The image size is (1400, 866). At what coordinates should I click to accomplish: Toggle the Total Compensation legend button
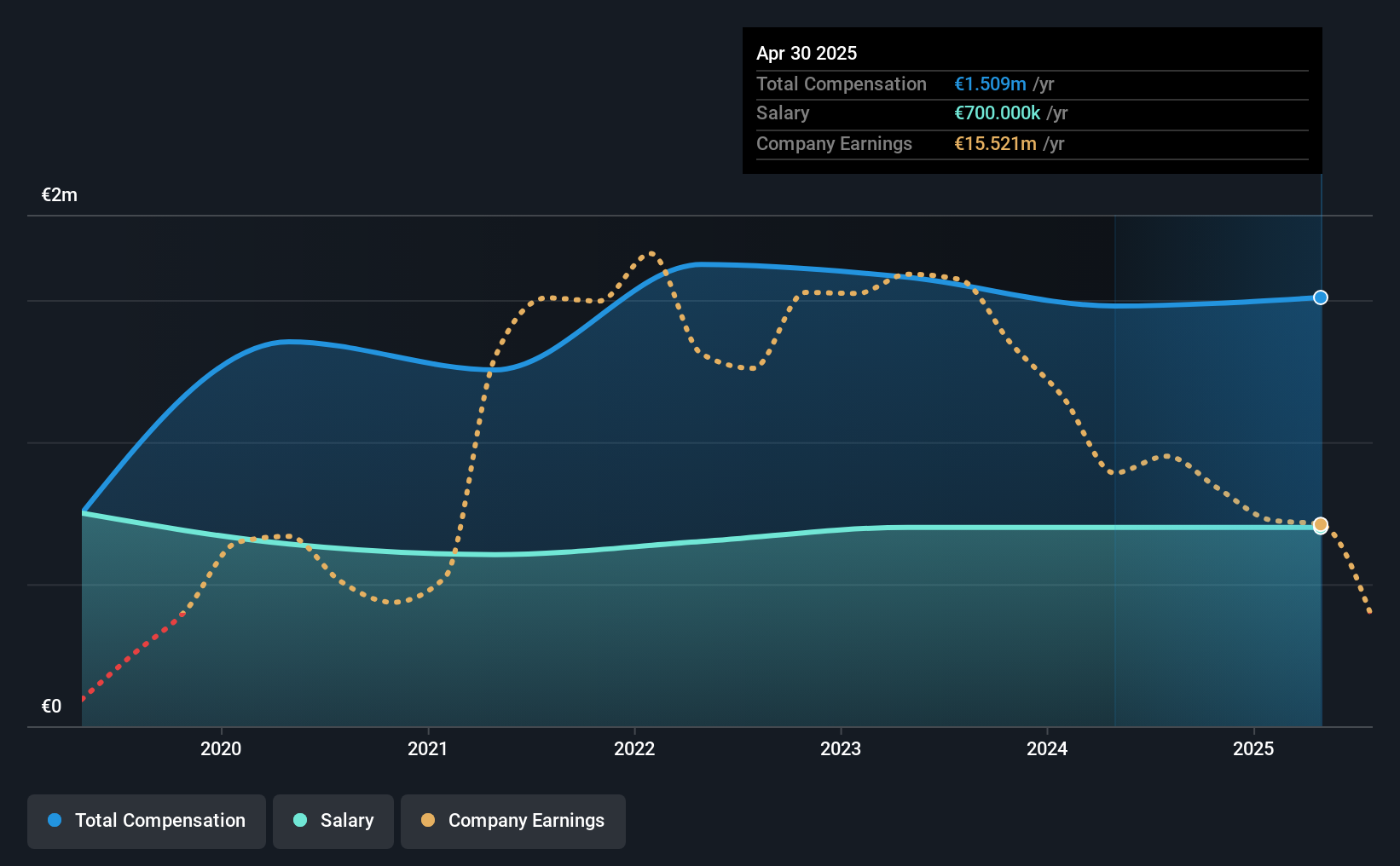coord(147,821)
